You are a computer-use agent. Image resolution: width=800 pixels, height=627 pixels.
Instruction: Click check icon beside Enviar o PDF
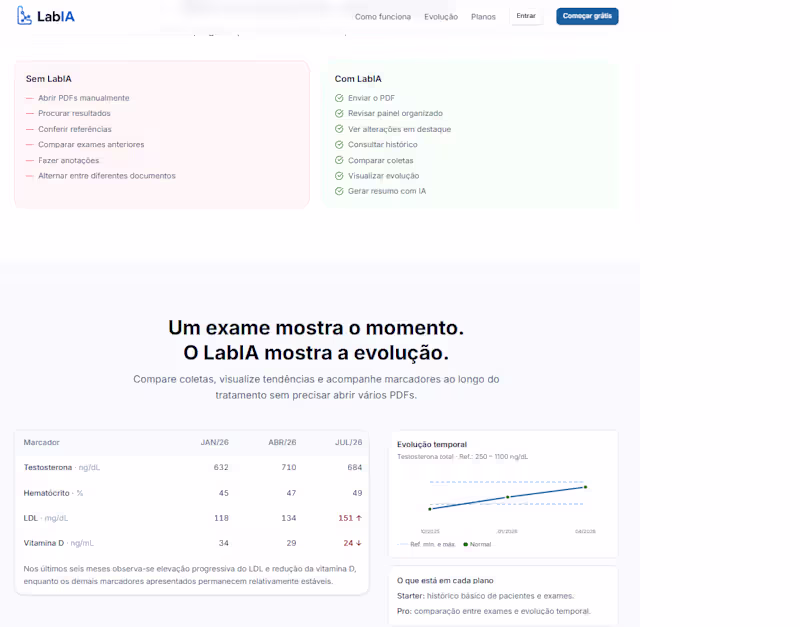(x=339, y=98)
